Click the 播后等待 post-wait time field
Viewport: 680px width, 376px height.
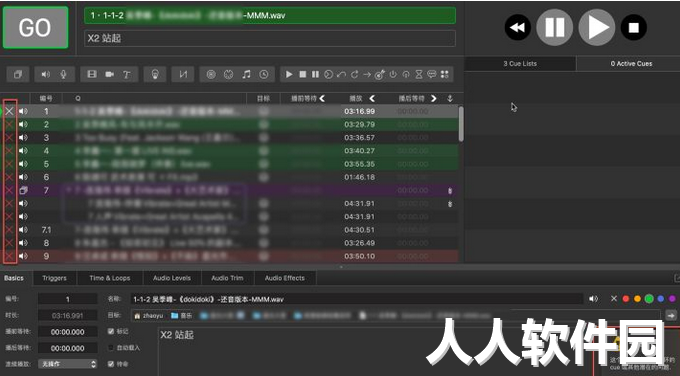tap(68, 348)
